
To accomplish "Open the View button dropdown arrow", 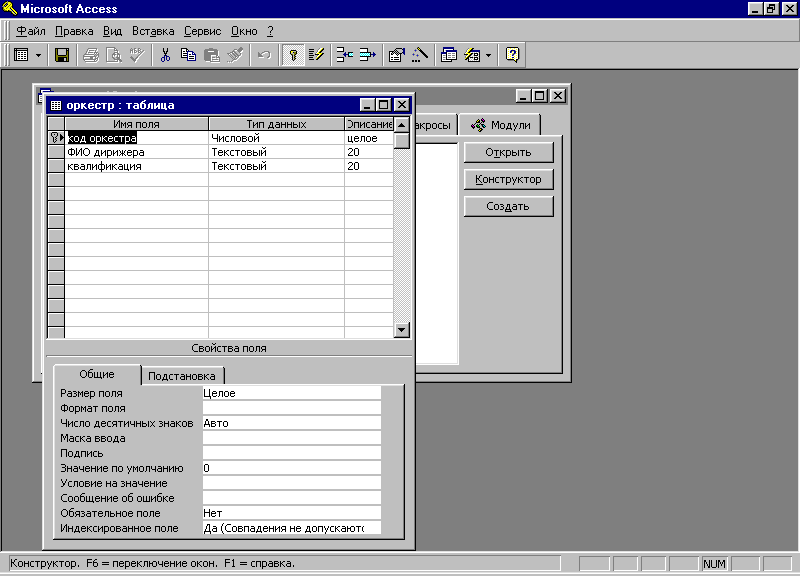I will pos(38,55).
